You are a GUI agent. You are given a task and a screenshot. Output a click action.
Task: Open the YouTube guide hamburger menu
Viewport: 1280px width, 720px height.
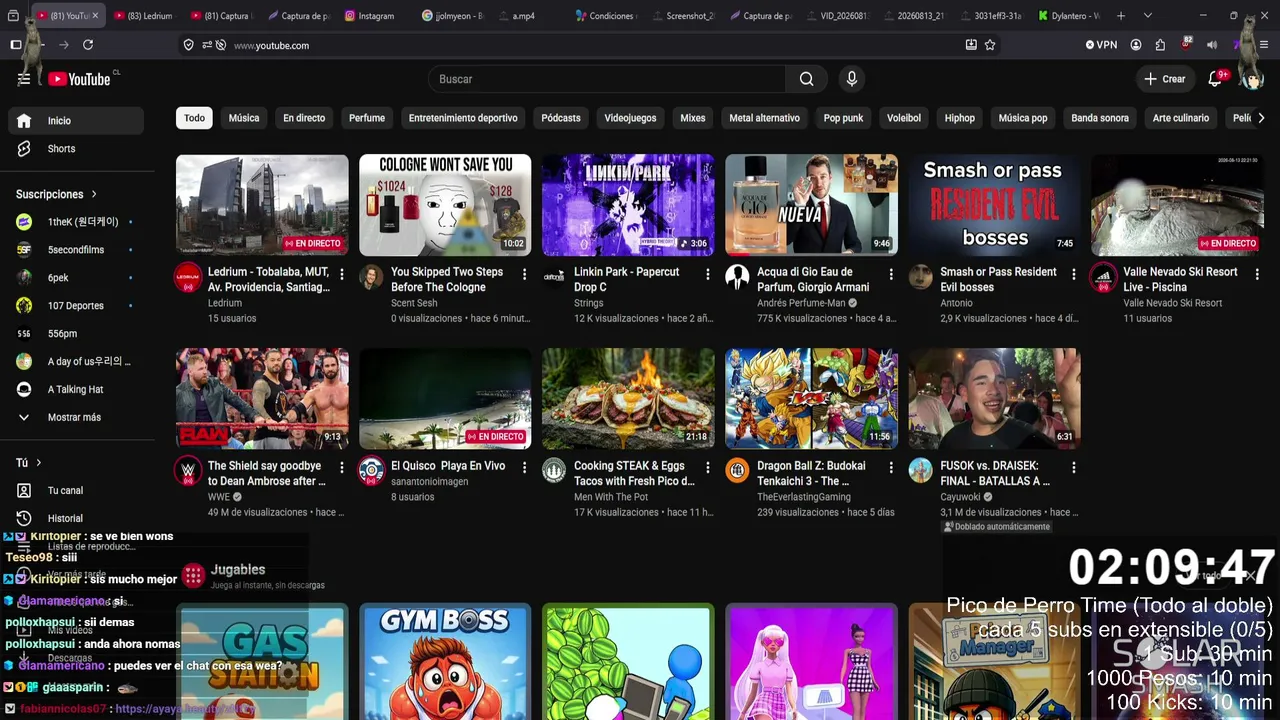tap(24, 79)
